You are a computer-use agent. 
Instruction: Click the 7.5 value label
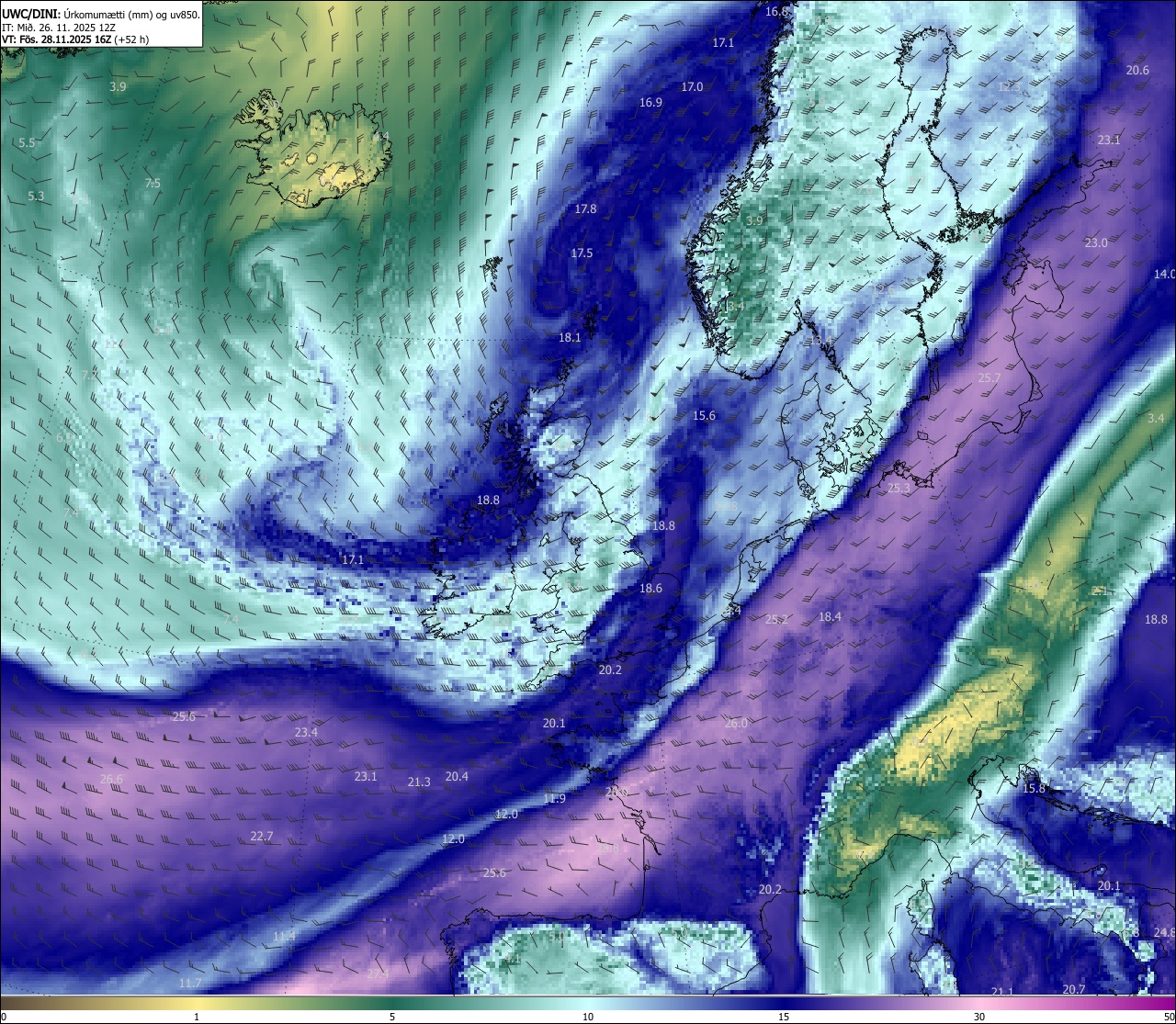click(x=153, y=184)
